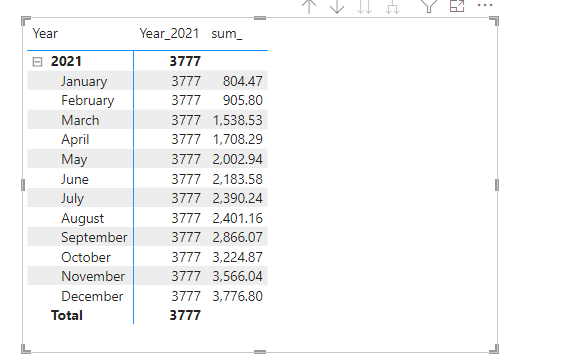This screenshot has width=568, height=360.
Task: Click the value 2,002.94
Action: (x=237, y=160)
